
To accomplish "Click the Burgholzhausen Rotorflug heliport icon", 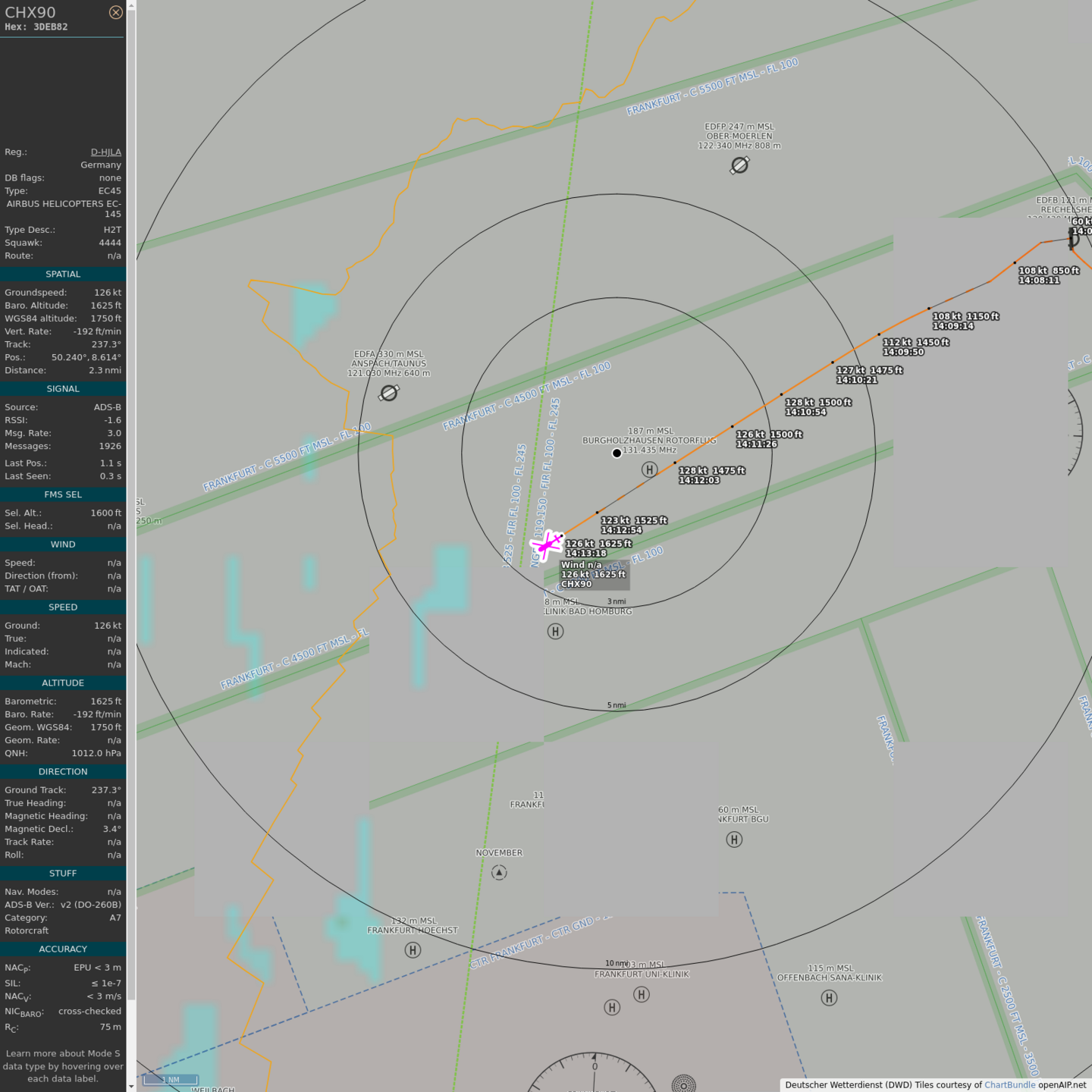I will pyautogui.click(x=649, y=469).
